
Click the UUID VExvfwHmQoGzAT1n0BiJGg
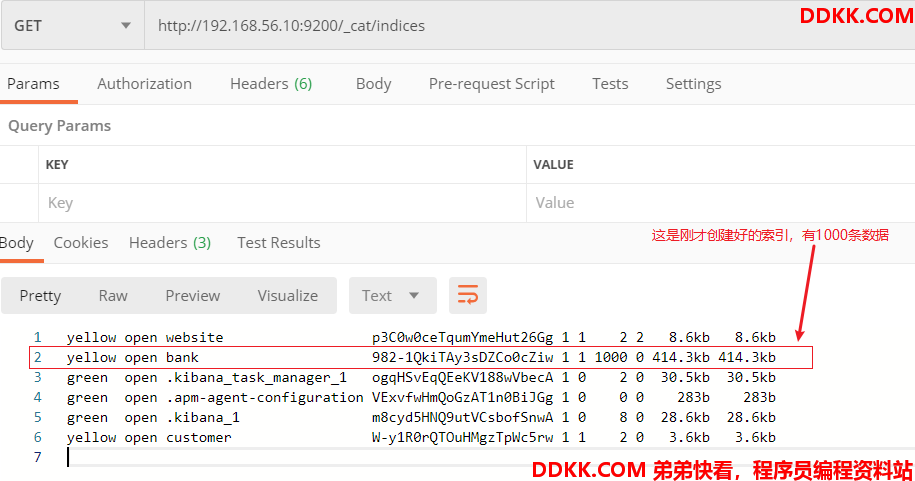pyautogui.click(x=462, y=398)
